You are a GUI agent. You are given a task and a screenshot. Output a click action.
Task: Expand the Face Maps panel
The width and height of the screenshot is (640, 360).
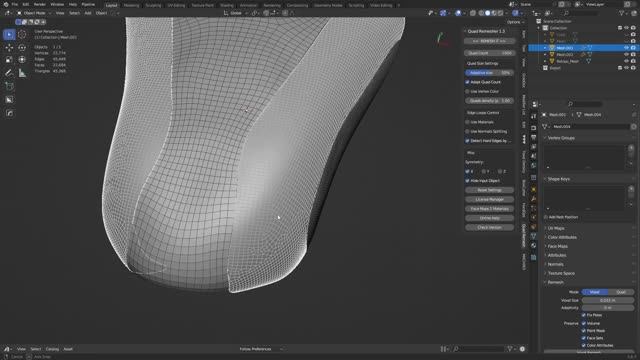(557, 246)
